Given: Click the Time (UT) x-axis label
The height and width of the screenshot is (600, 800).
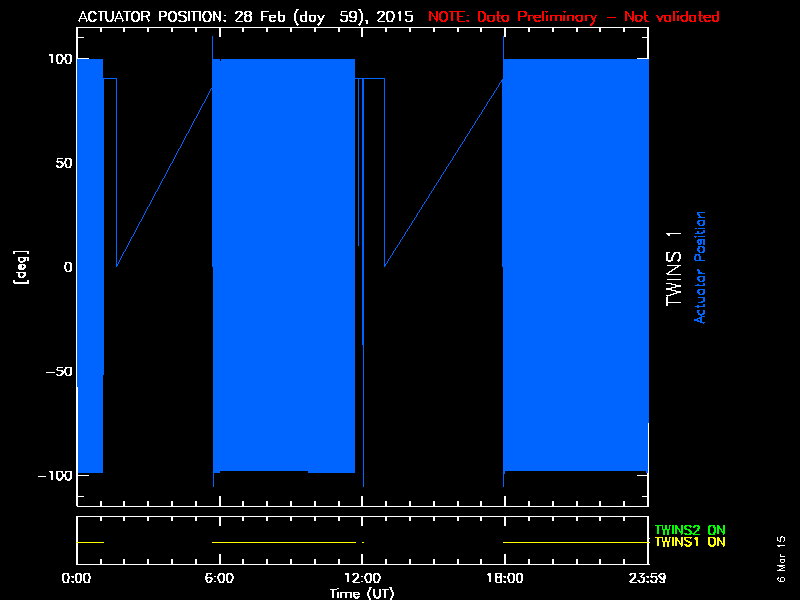Looking at the screenshot, I should click(362, 593).
